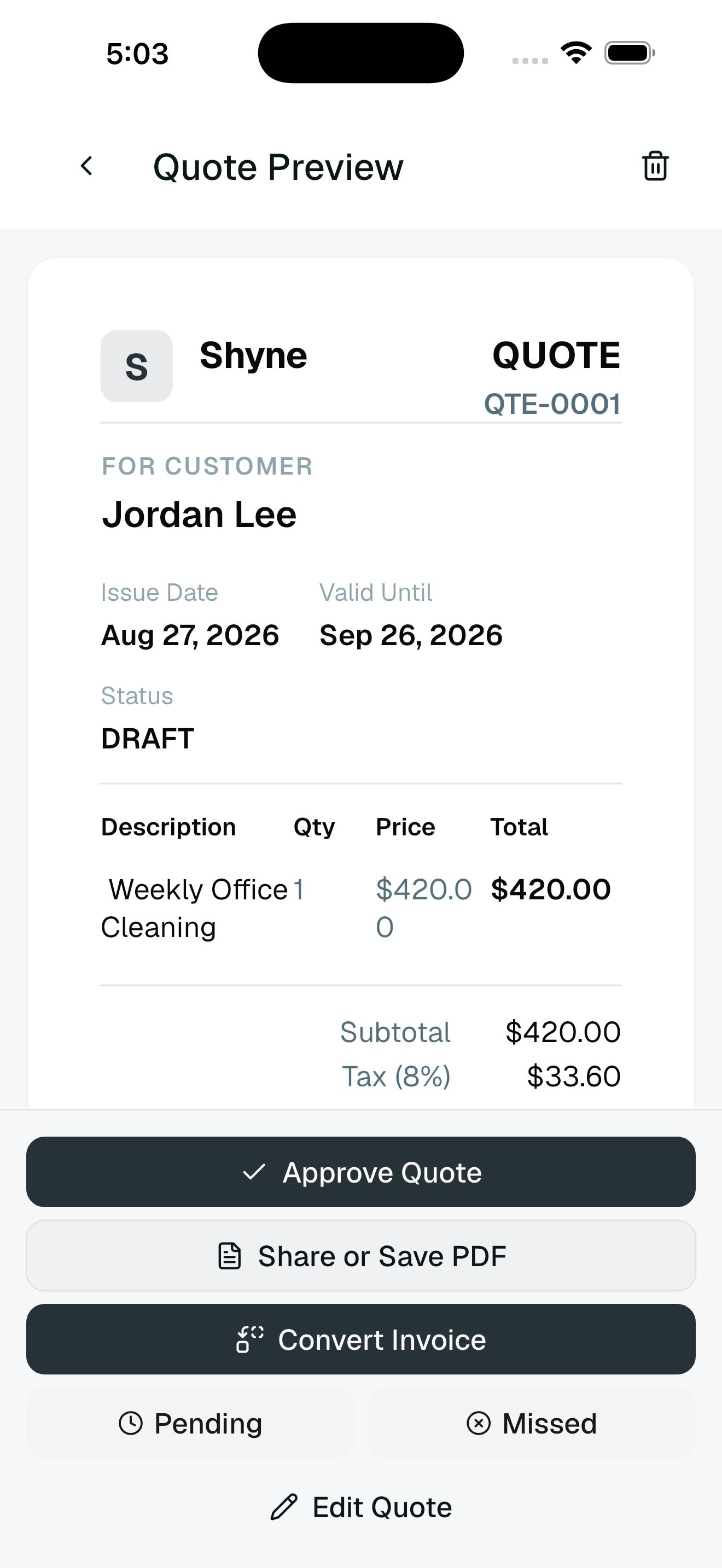Tap the back chevron arrow
The image size is (722, 1568).
pyautogui.click(x=87, y=166)
